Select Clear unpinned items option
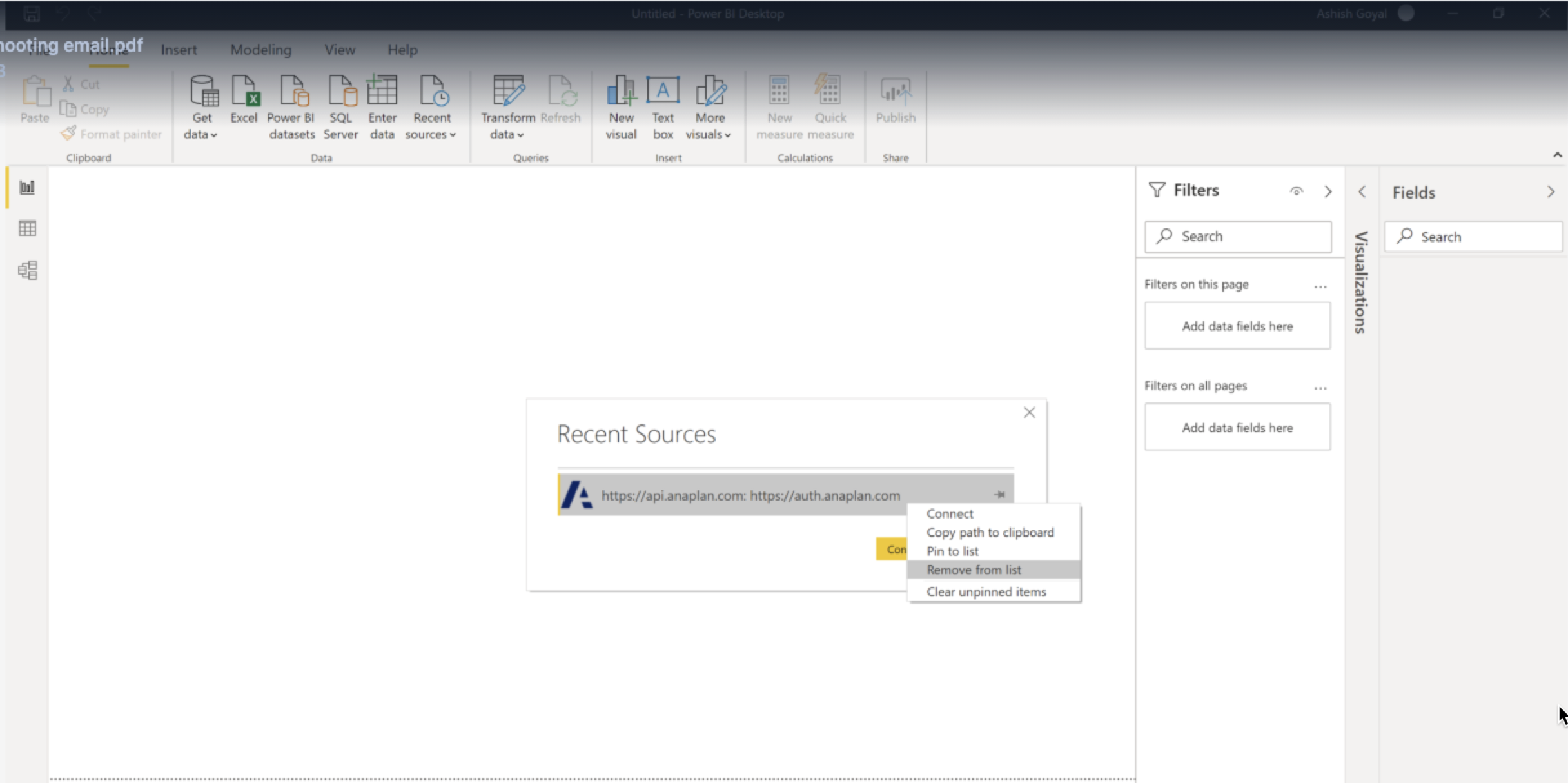This screenshot has width=1568, height=783. tap(985, 591)
